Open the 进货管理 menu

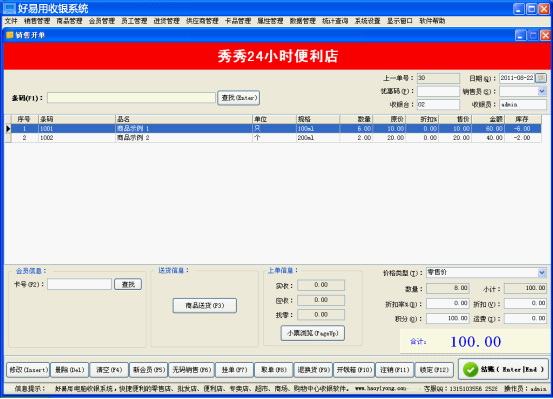tap(167, 21)
